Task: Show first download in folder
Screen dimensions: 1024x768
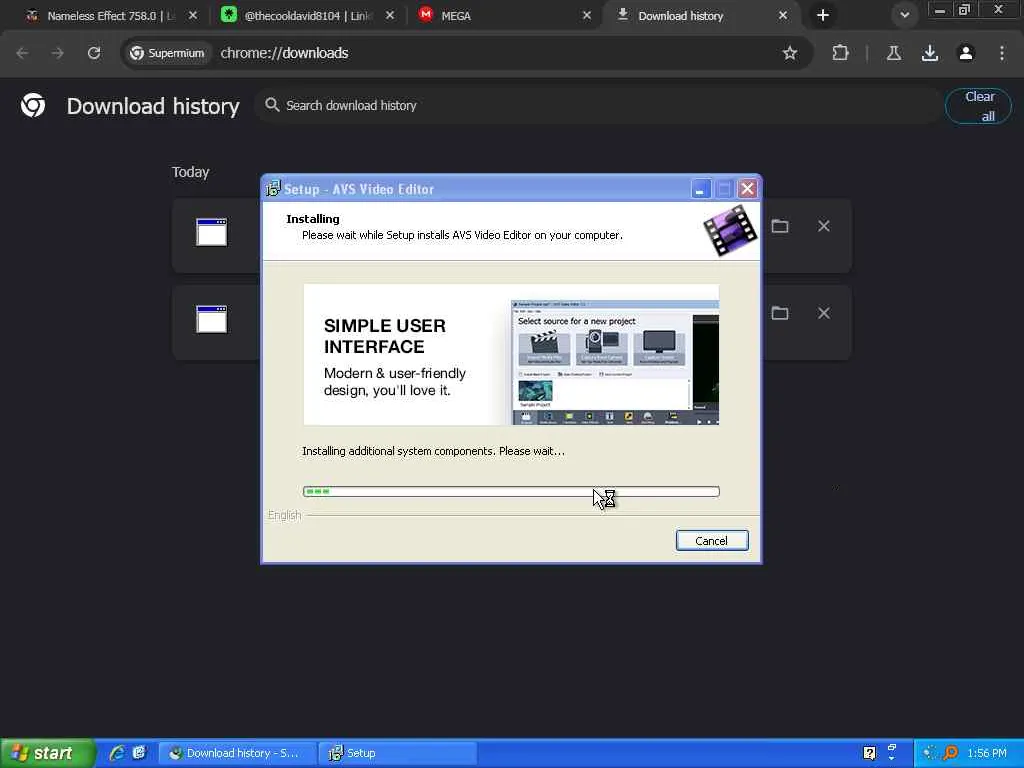Action: [780, 226]
